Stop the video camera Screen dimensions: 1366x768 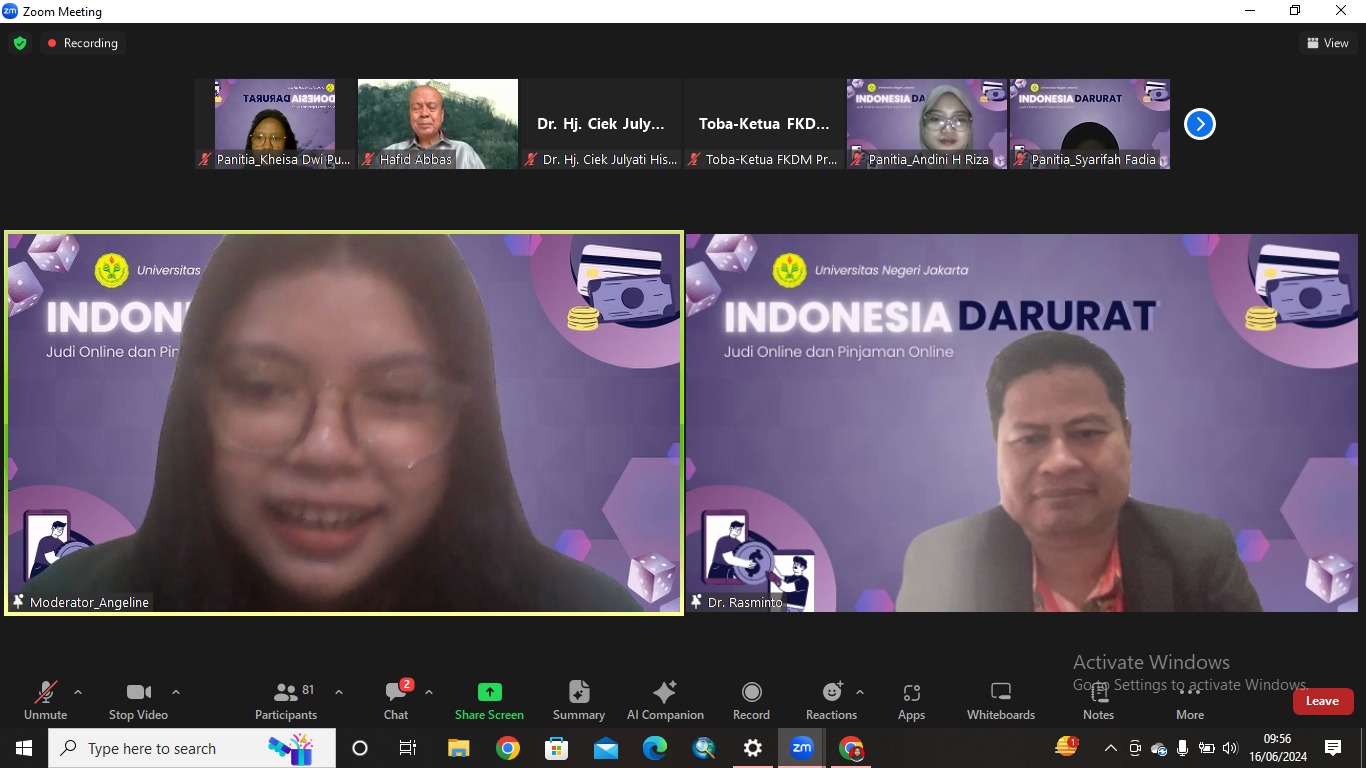(138, 700)
